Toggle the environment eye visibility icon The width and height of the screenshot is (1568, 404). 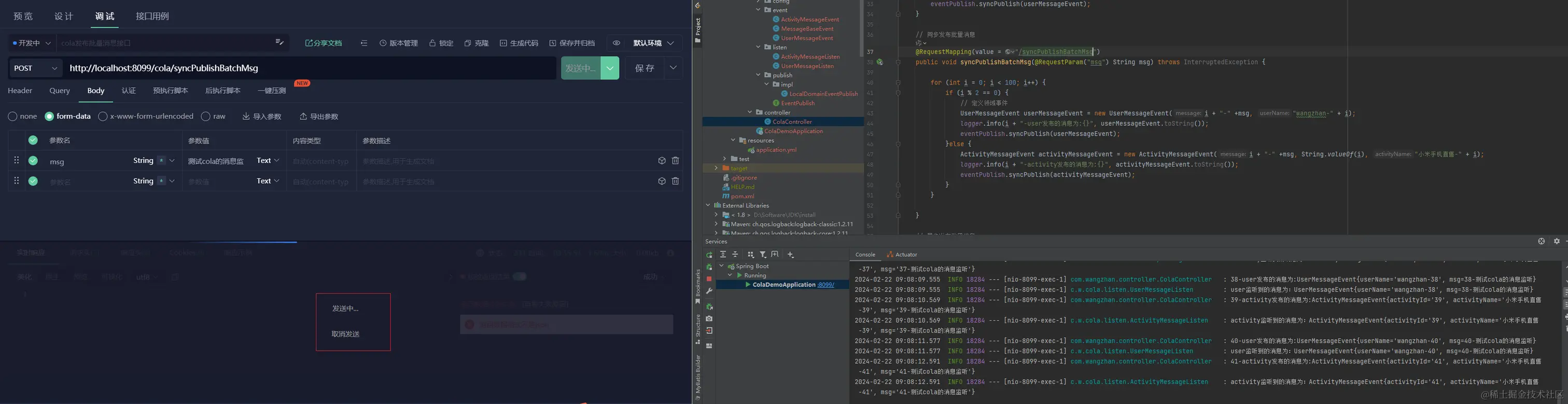tap(617, 43)
